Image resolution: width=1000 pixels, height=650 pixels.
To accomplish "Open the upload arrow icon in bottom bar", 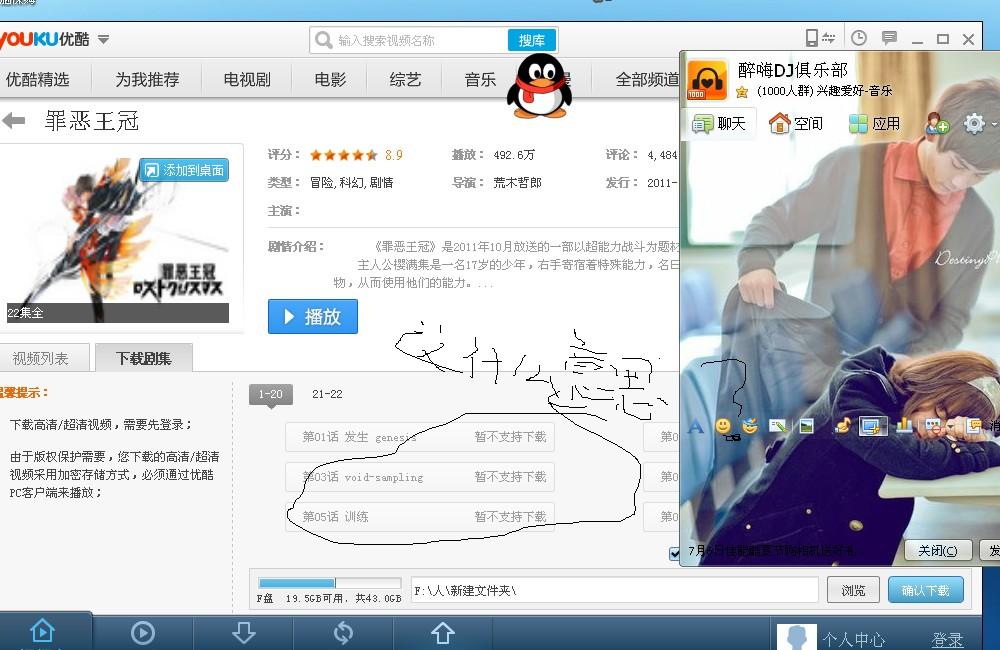I will (443, 633).
